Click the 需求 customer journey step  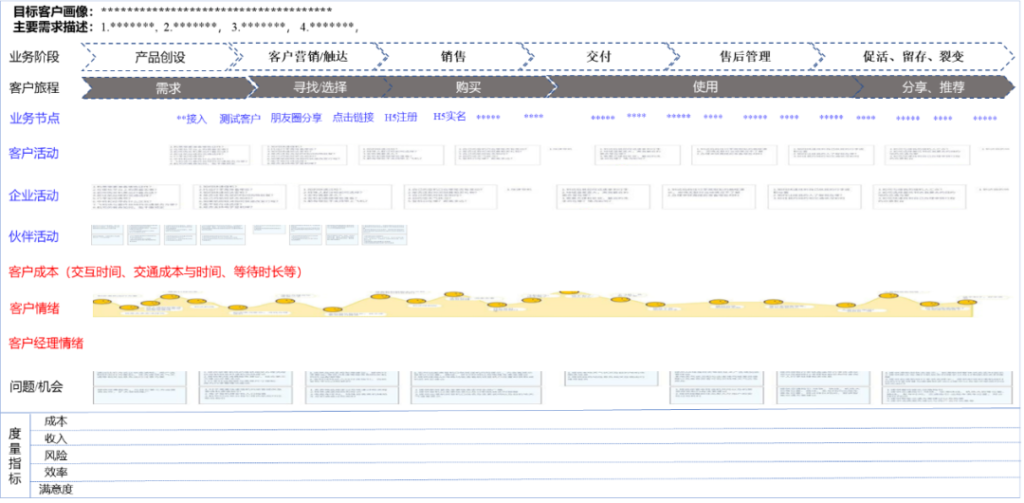pyautogui.click(x=167, y=87)
